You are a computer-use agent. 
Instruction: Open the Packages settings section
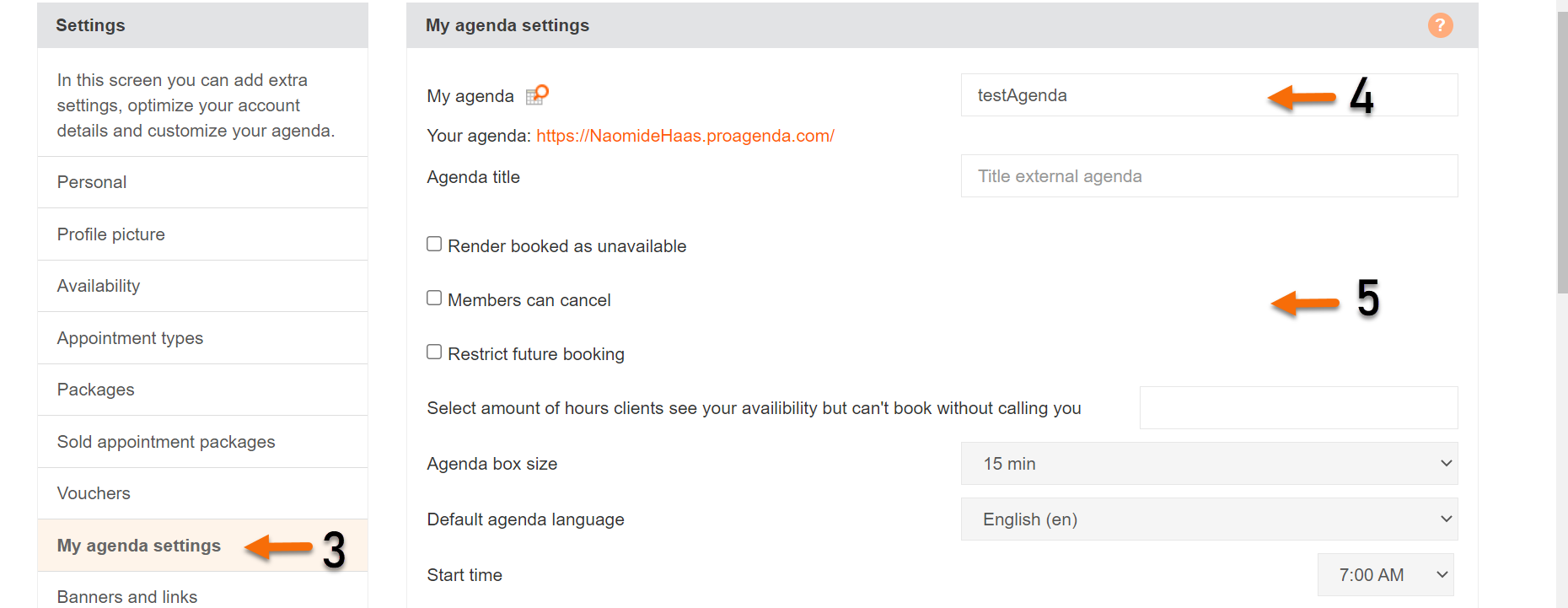point(95,389)
